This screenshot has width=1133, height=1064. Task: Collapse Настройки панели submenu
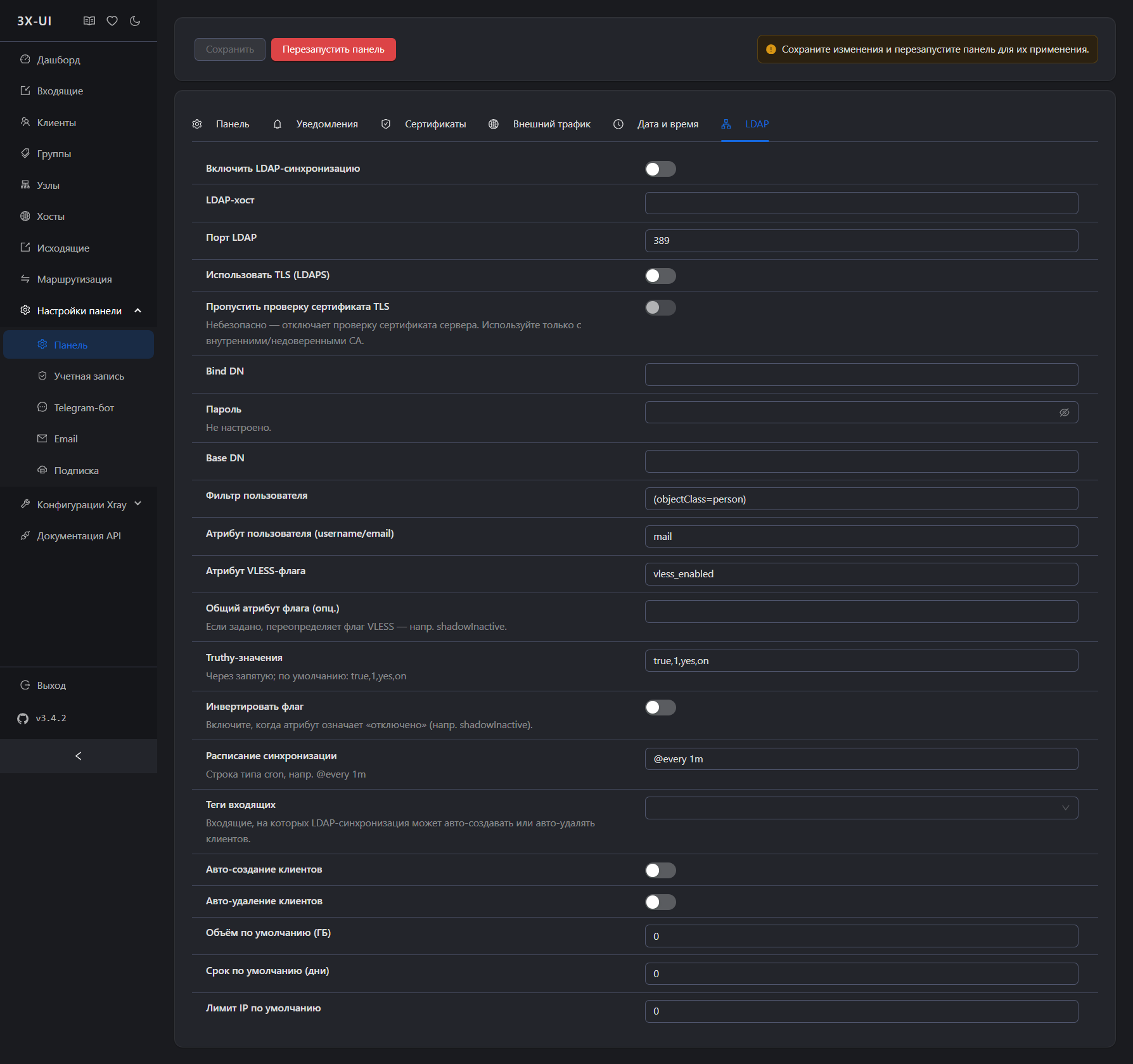(x=79, y=311)
